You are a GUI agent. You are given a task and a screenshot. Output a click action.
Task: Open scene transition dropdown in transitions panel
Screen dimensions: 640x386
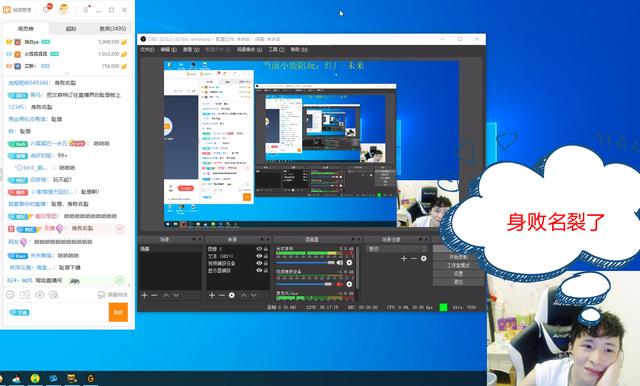click(397, 249)
